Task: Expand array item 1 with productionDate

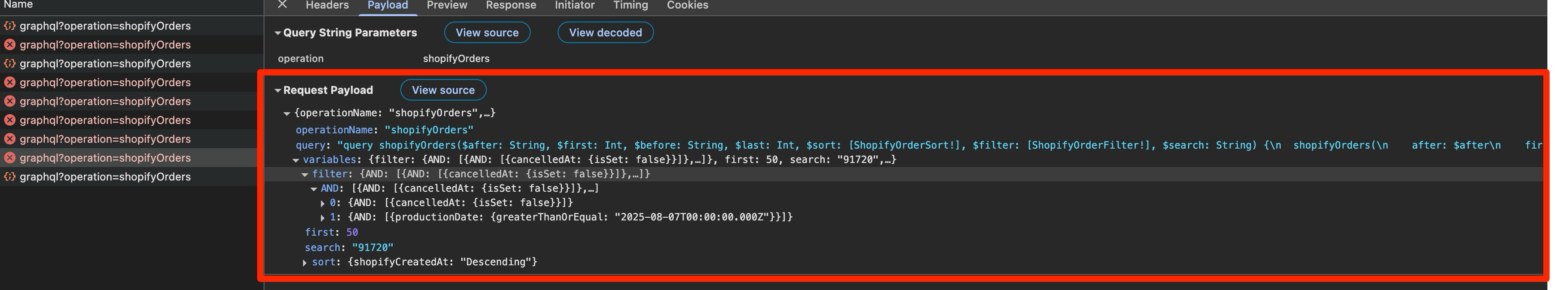Action: [x=323, y=217]
